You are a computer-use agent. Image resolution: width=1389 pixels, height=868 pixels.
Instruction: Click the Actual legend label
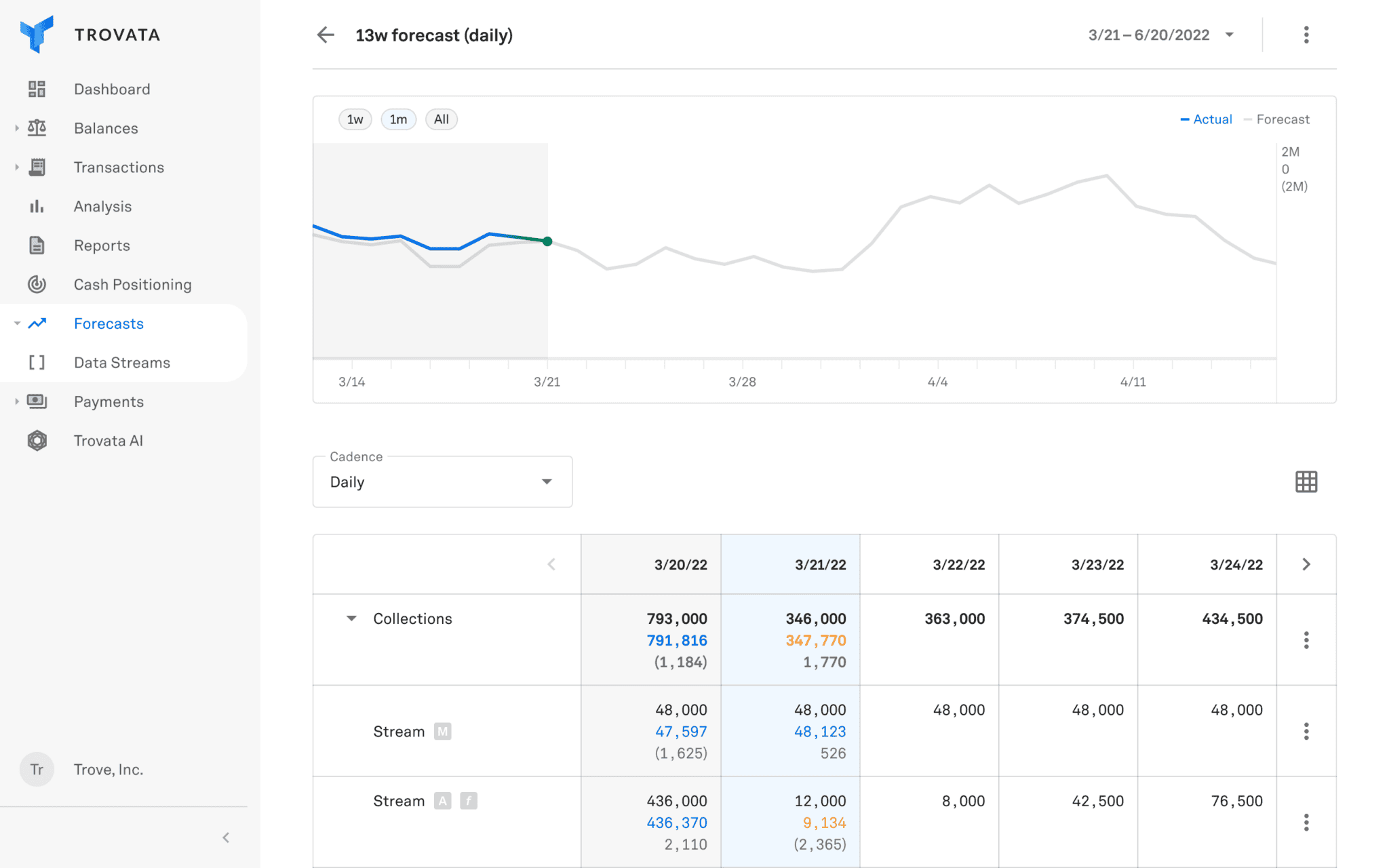click(x=1212, y=119)
